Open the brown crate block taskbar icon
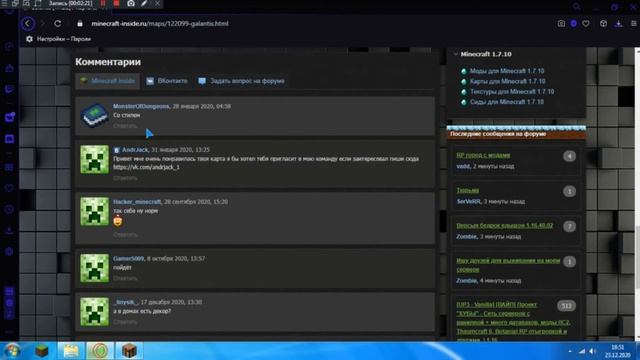This screenshot has width=640, height=360. click(129, 351)
